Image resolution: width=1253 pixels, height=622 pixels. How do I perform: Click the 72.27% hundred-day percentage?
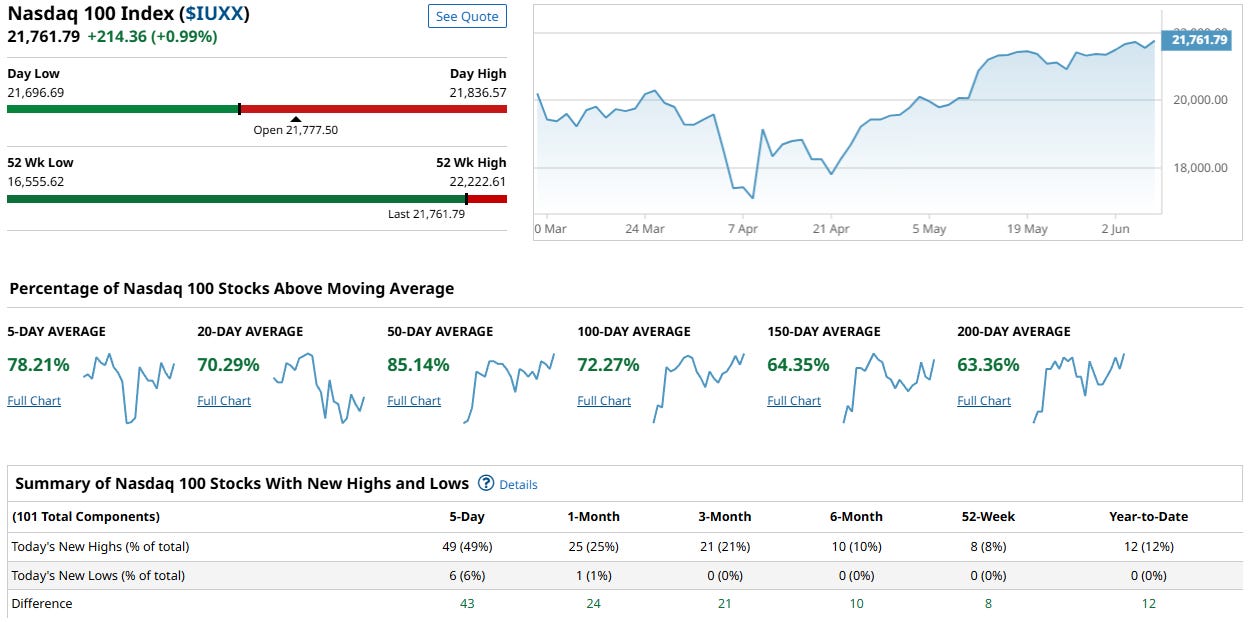point(608,365)
